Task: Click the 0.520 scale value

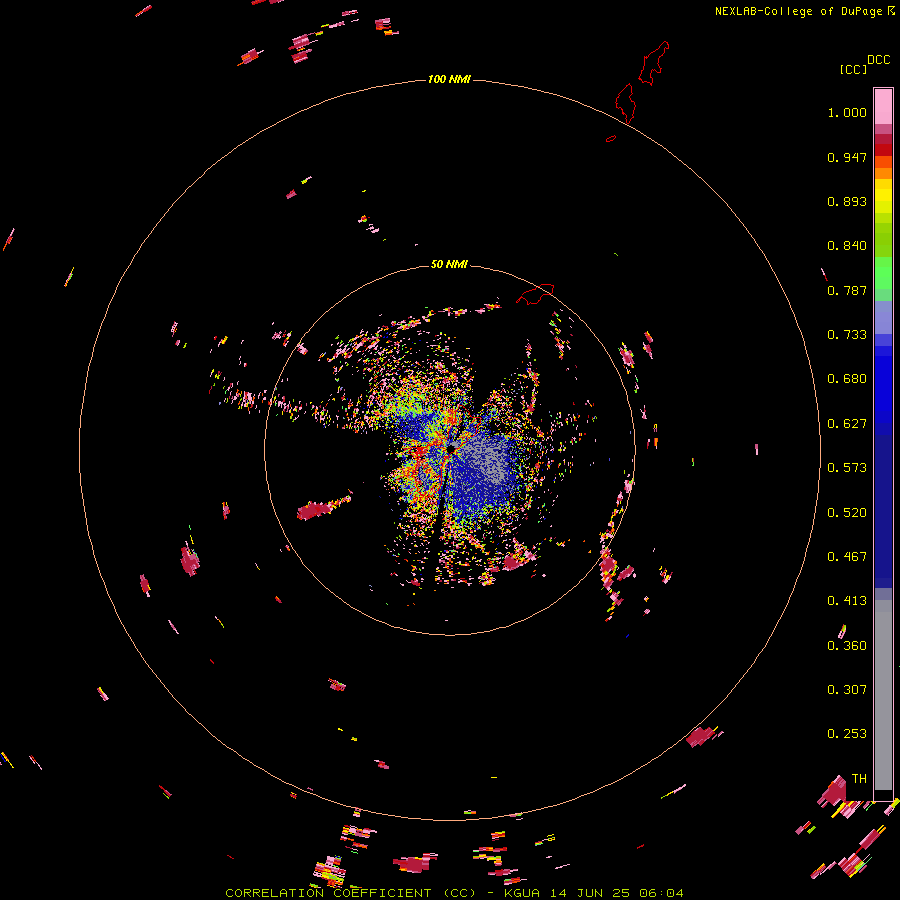Action: [x=847, y=513]
